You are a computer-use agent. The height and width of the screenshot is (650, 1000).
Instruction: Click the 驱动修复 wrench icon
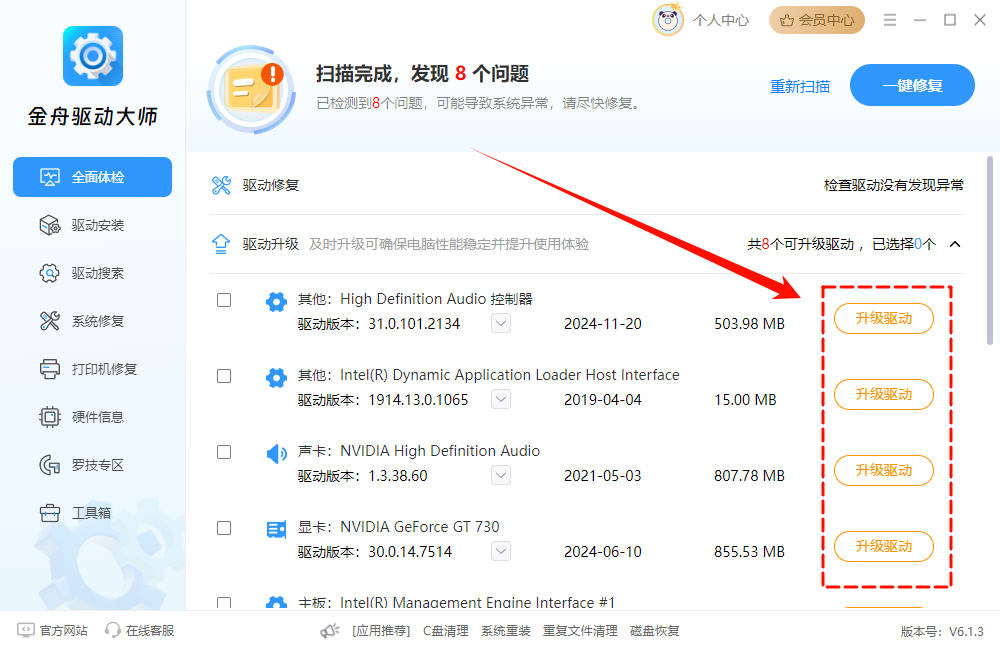(x=221, y=185)
